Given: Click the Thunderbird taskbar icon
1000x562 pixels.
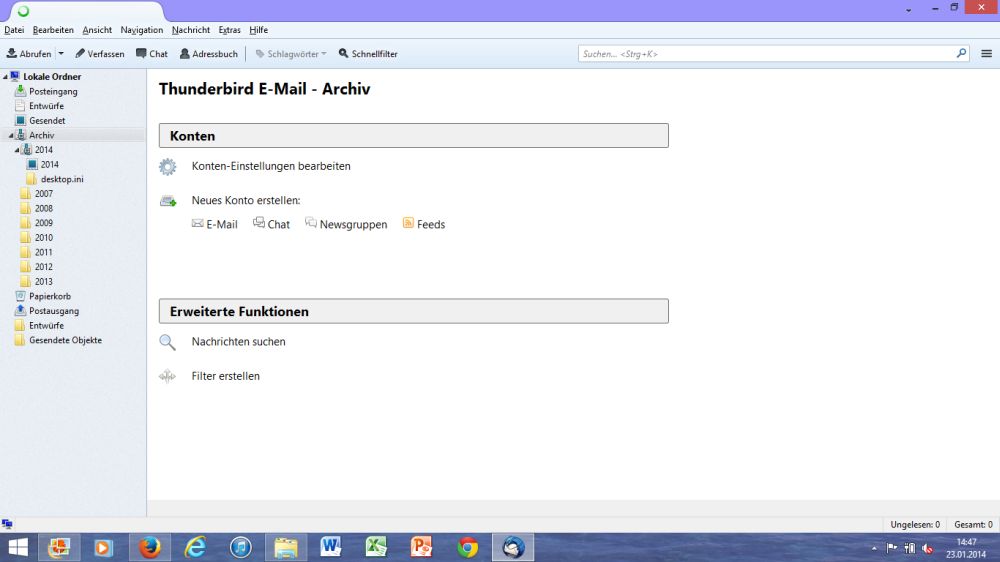Looking at the screenshot, I should pyautogui.click(x=513, y=548).
